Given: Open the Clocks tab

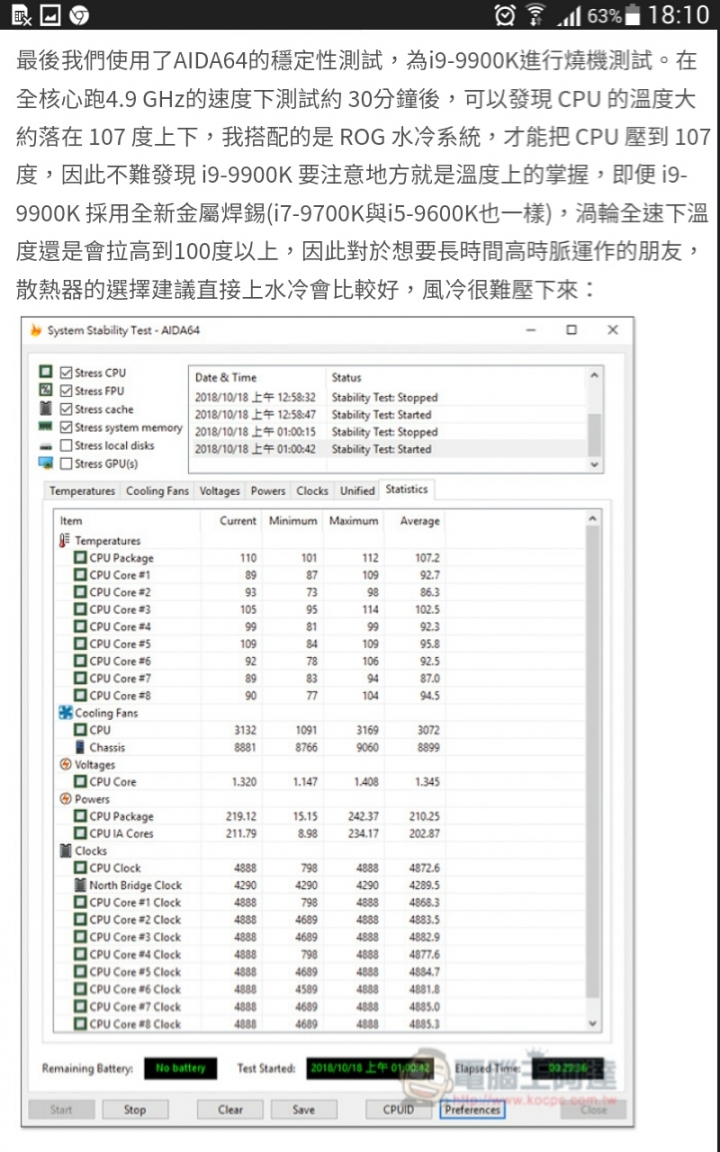Looking at the screenshot, I should point(312,491).
